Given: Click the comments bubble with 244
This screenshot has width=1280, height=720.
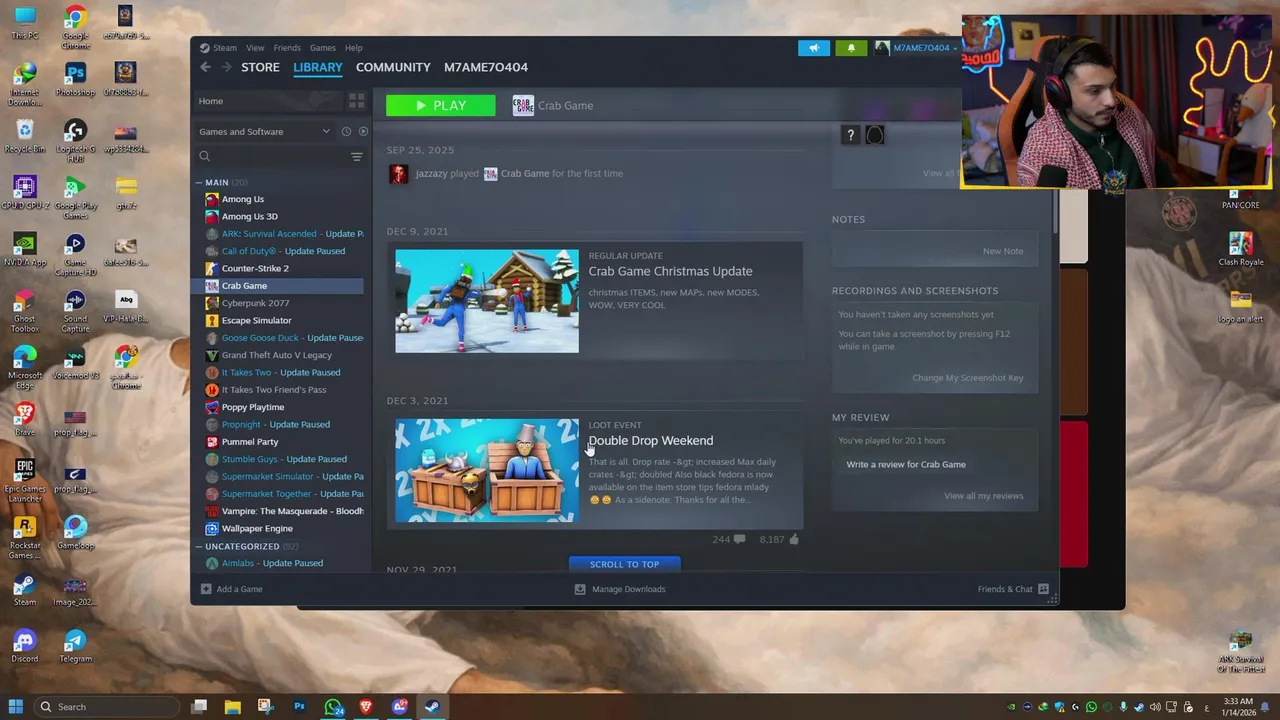Looking at the screenshot, I should [739, 539].
